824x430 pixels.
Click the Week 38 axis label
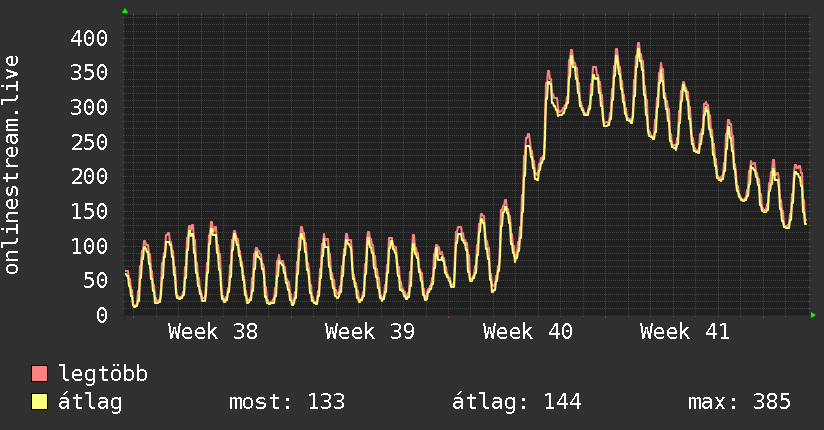coord(213,332)
